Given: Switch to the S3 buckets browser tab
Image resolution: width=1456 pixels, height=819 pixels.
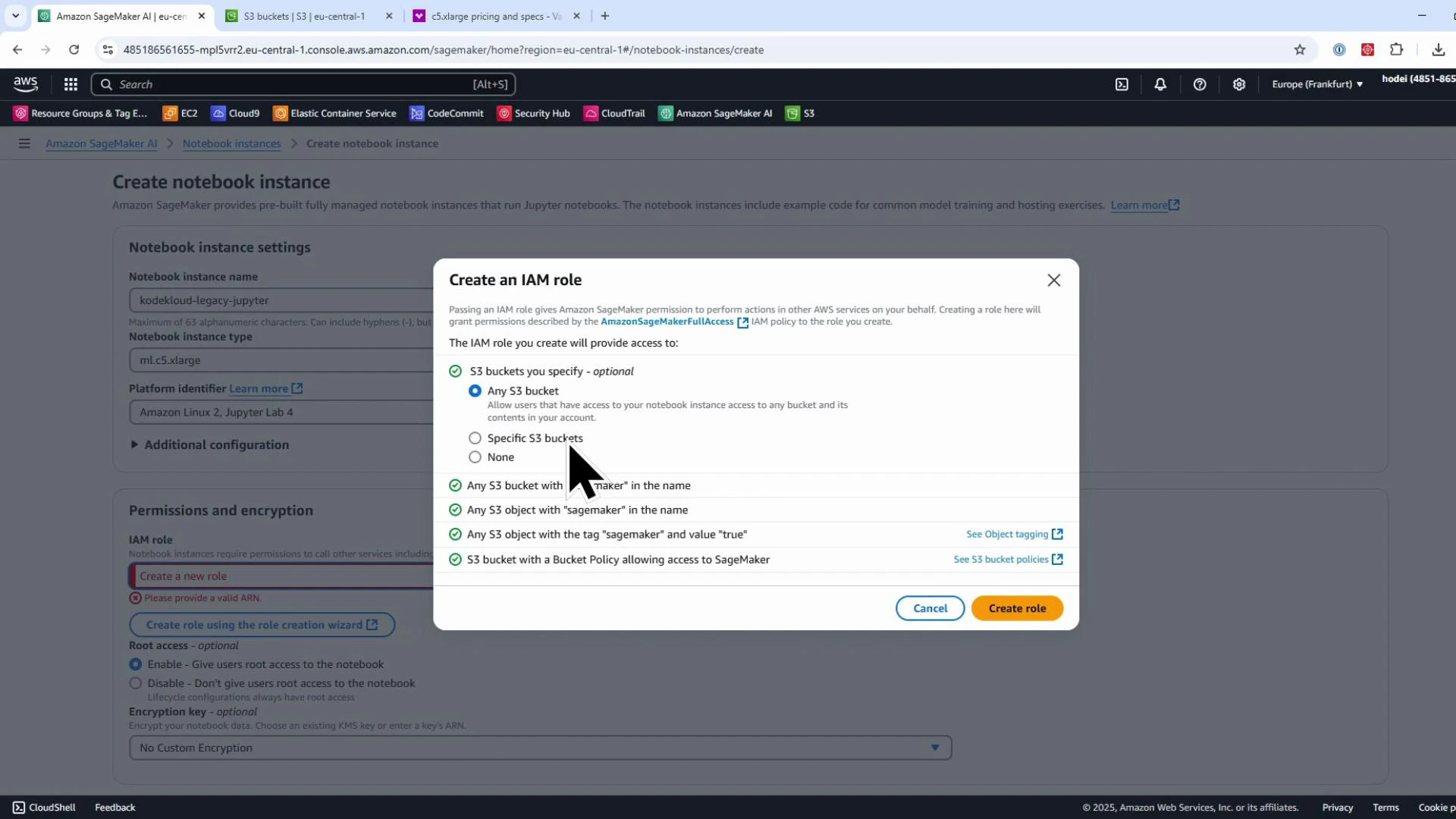Looking at the screenshot, I should (300, 15).
